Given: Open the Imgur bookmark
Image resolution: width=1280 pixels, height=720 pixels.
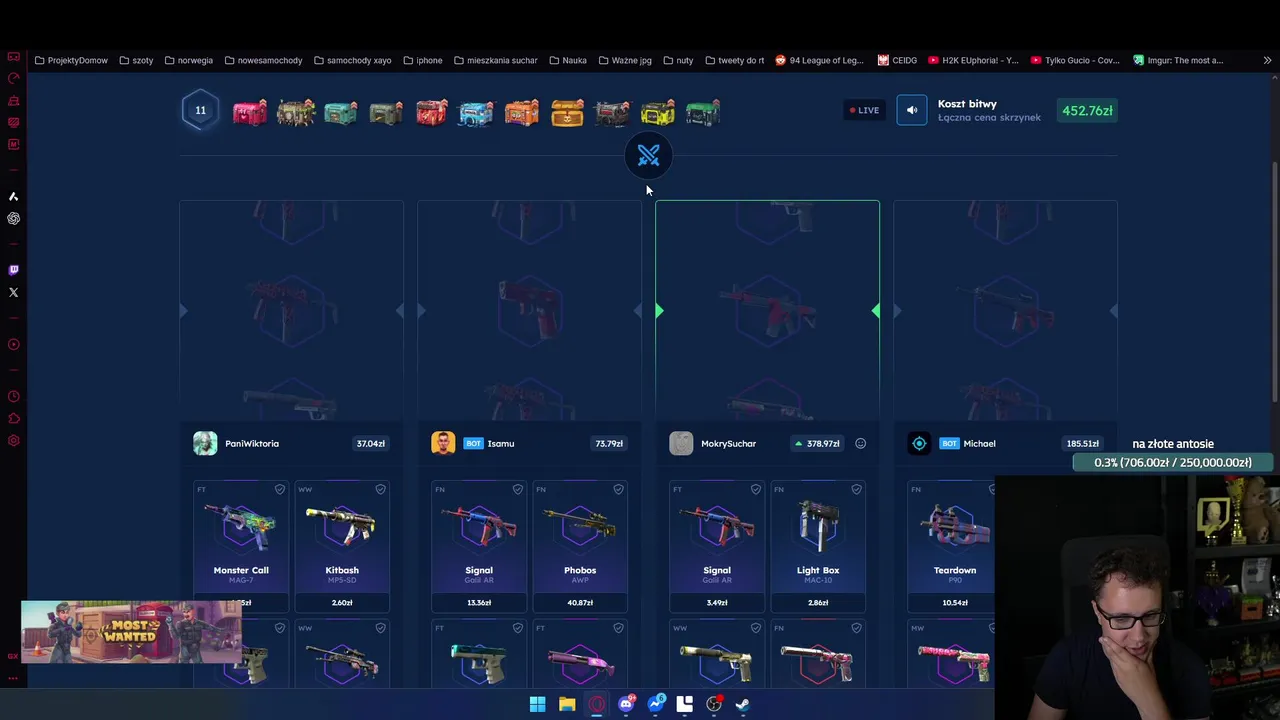Looking at the screenshot, I should click(1178, 60).
